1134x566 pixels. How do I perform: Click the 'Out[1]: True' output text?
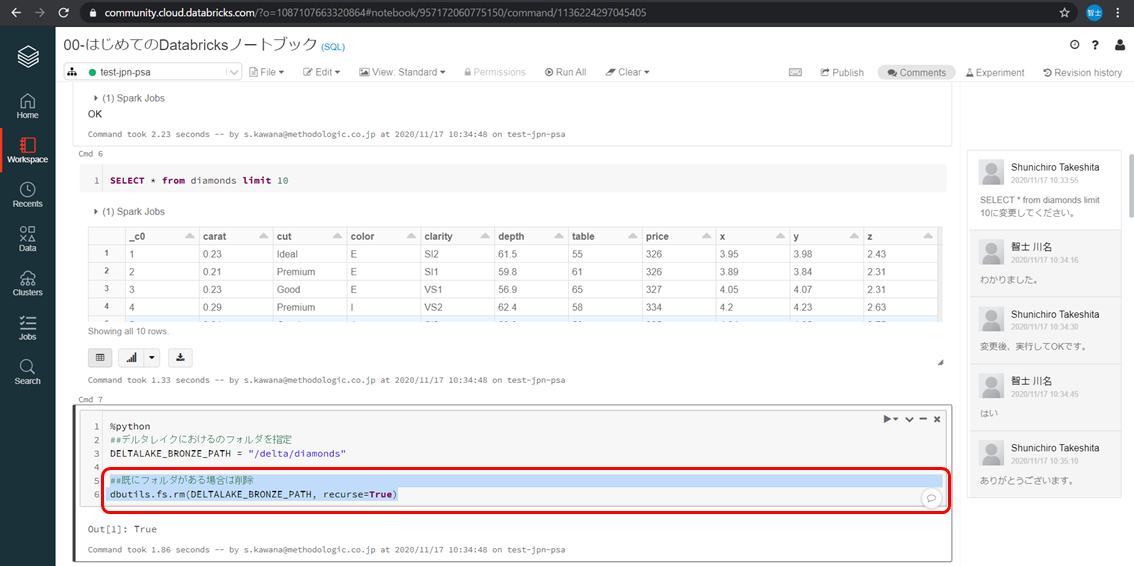pos(122,529)
